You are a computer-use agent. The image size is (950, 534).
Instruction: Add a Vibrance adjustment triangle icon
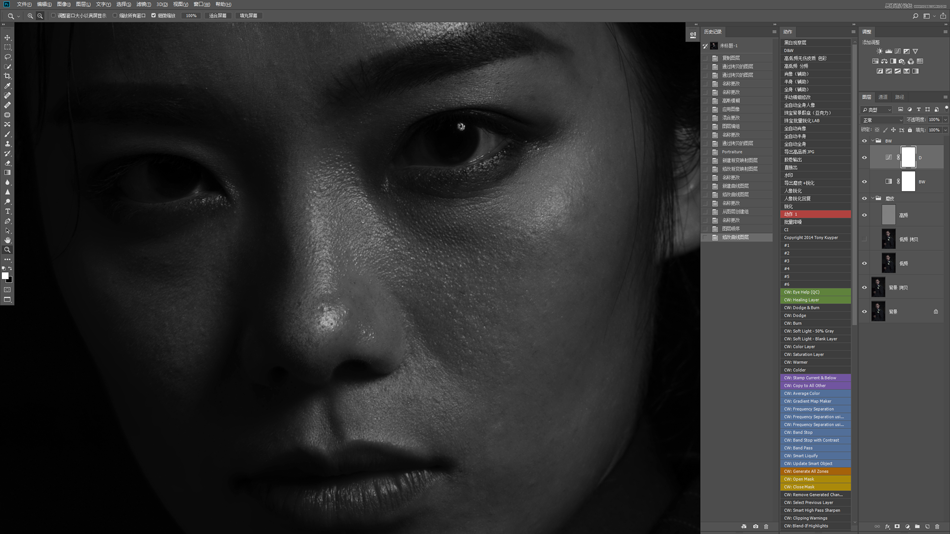915,52
